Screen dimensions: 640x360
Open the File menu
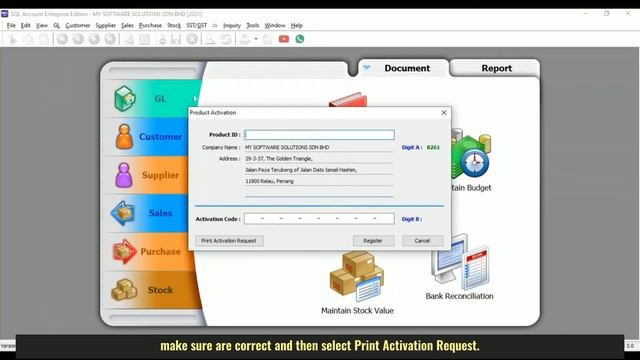tap(11, 25)
